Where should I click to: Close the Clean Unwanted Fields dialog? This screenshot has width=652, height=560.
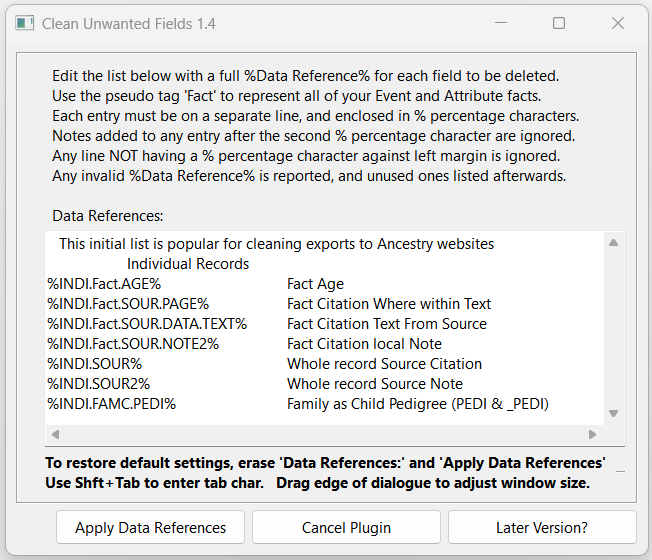click(618, 24)
